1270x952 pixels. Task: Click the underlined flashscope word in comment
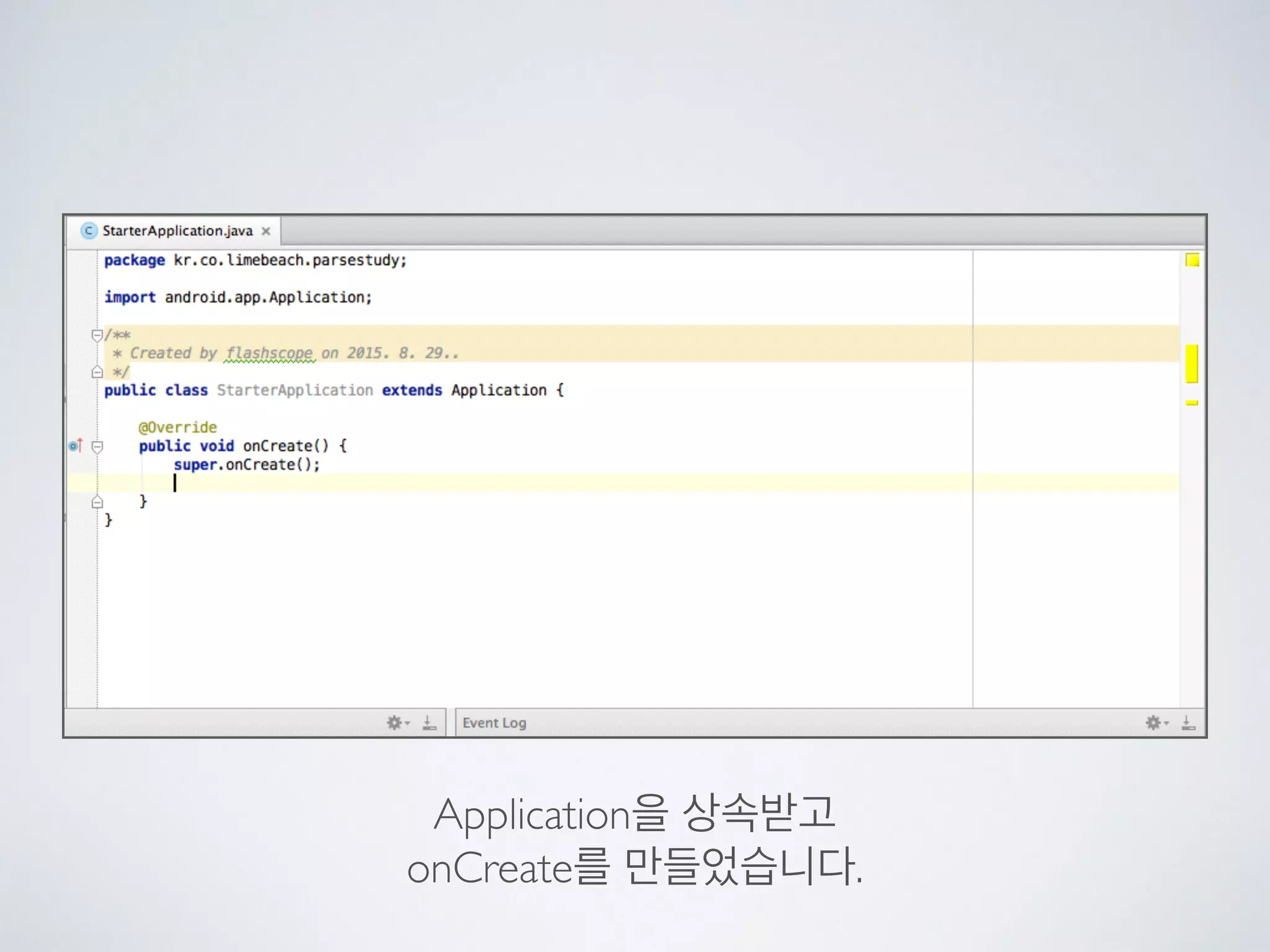click(269, 353)
